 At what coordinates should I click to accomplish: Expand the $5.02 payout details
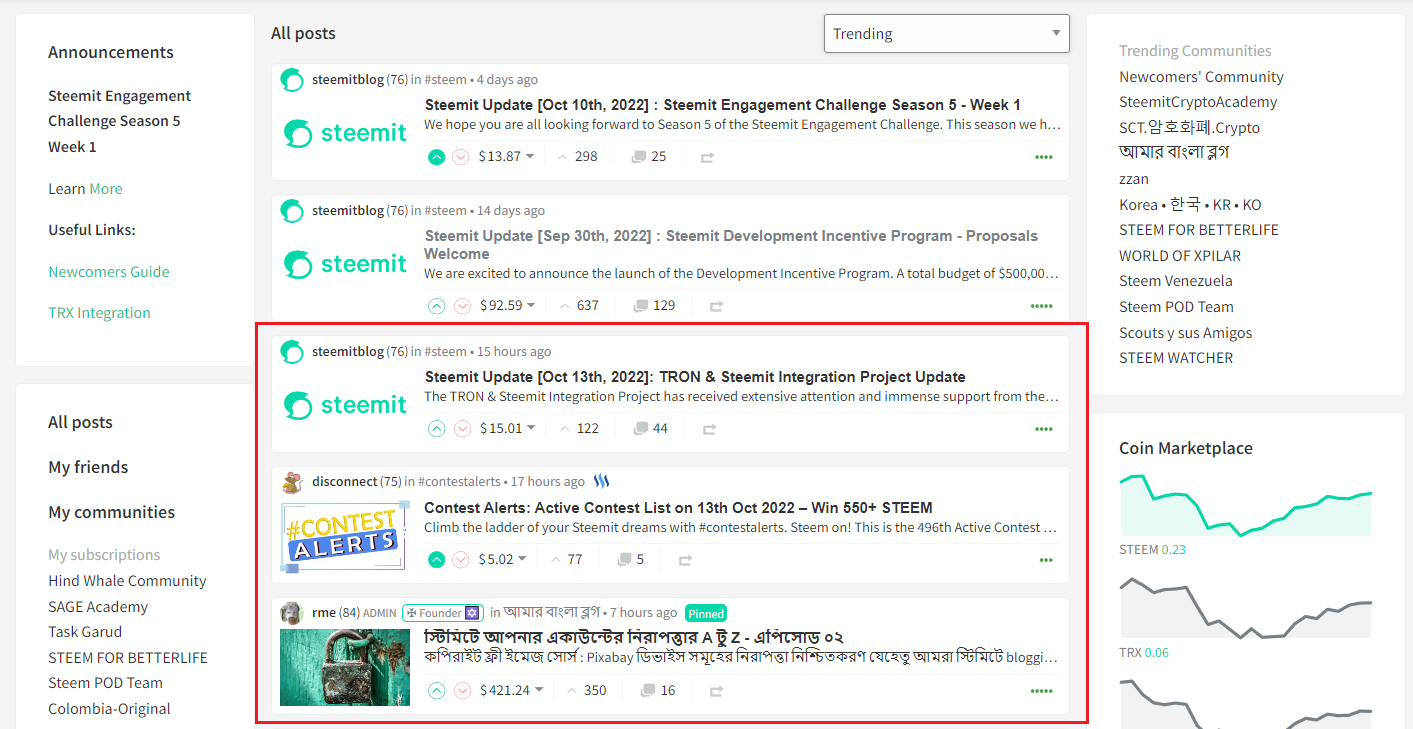coord(502,560)
